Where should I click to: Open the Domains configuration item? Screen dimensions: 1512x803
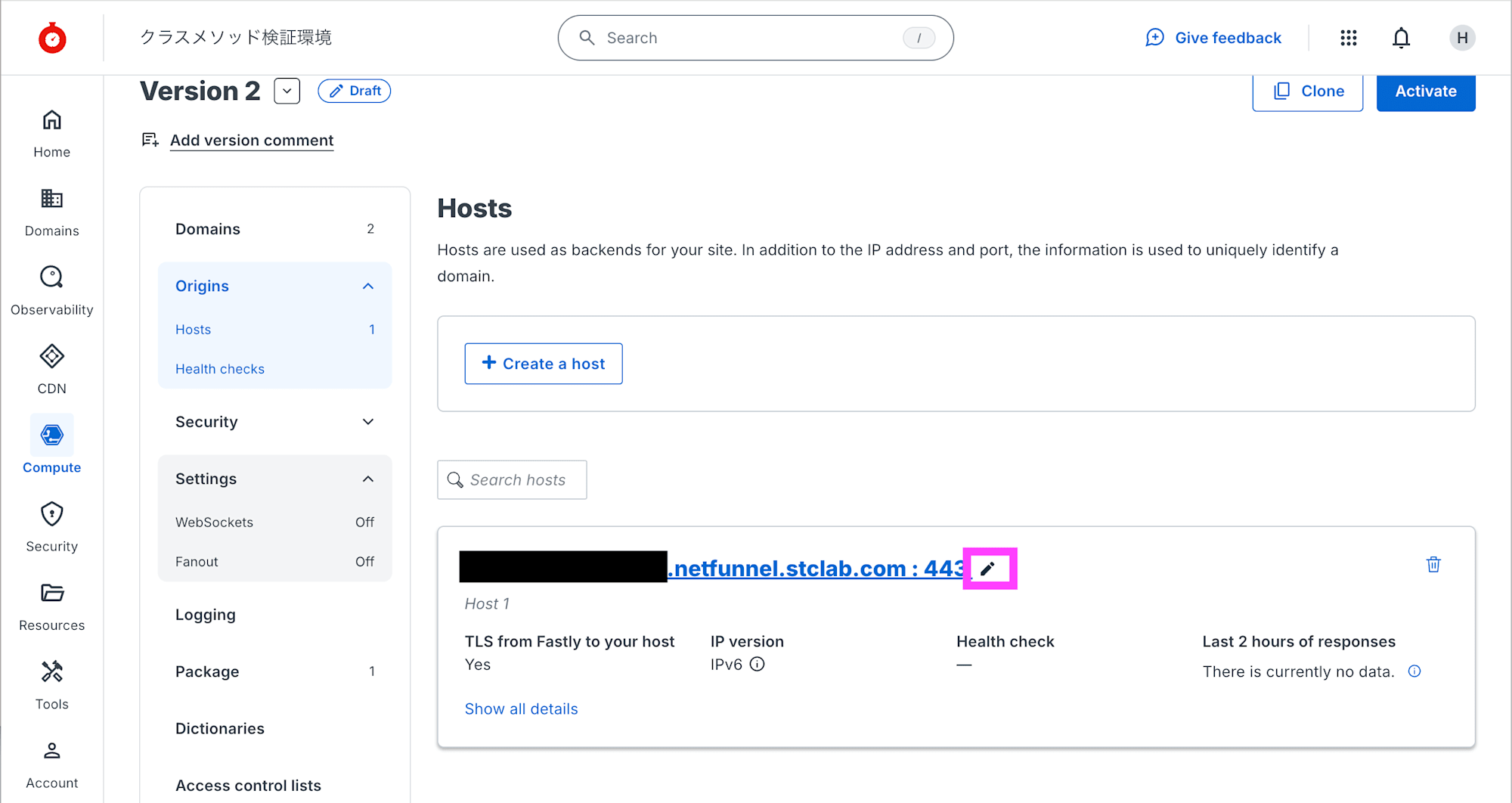208,229
